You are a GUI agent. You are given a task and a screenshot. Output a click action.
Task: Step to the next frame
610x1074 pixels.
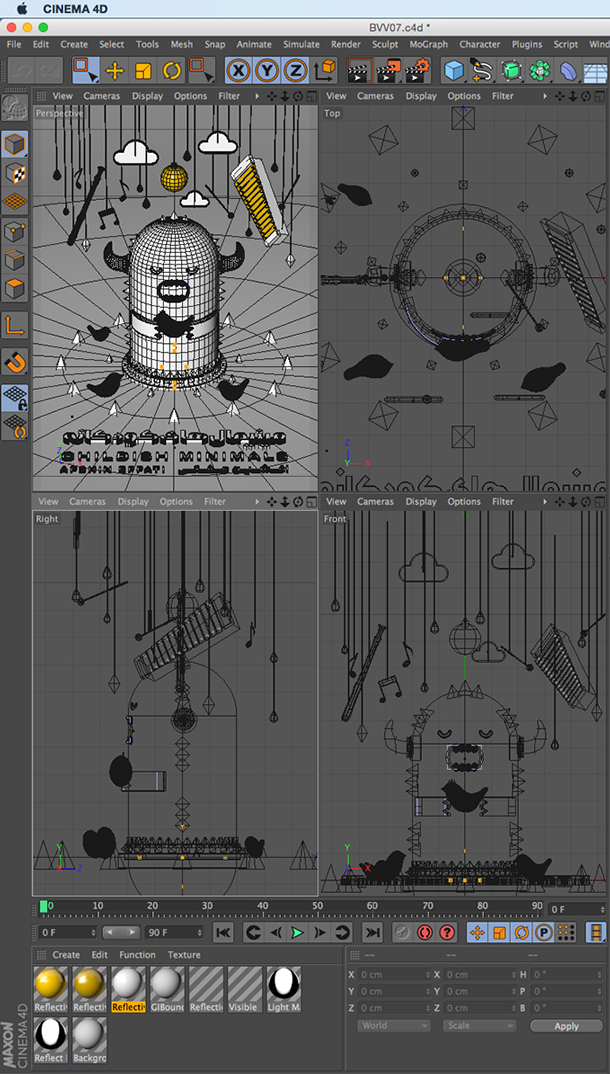pyautogui.click(x=319, y=932)
